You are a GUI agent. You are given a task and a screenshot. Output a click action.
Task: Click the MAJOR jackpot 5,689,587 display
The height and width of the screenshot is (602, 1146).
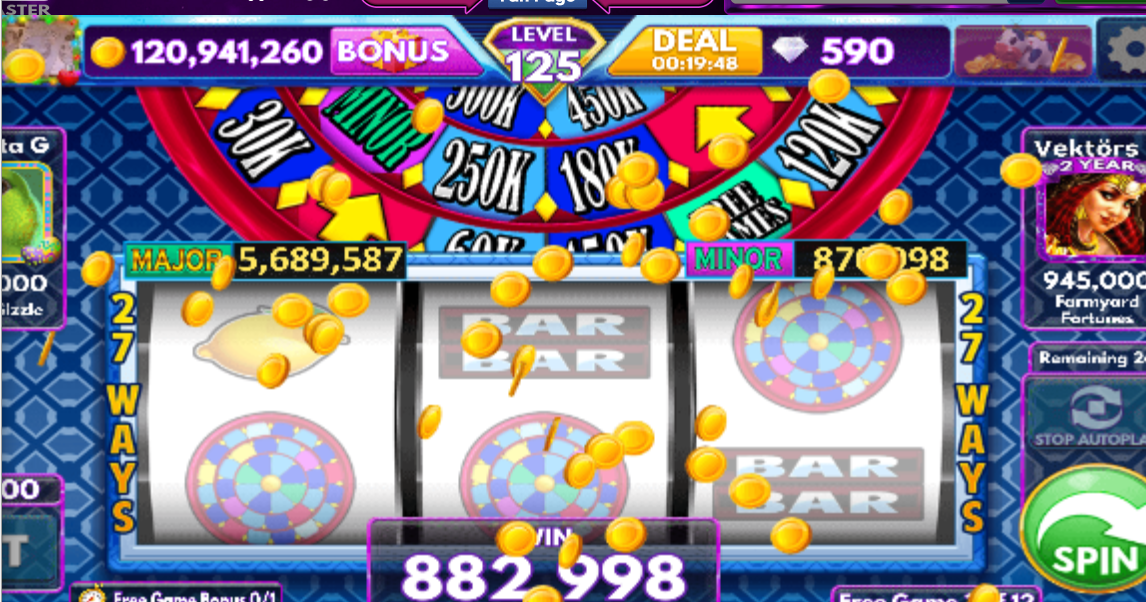265,260
